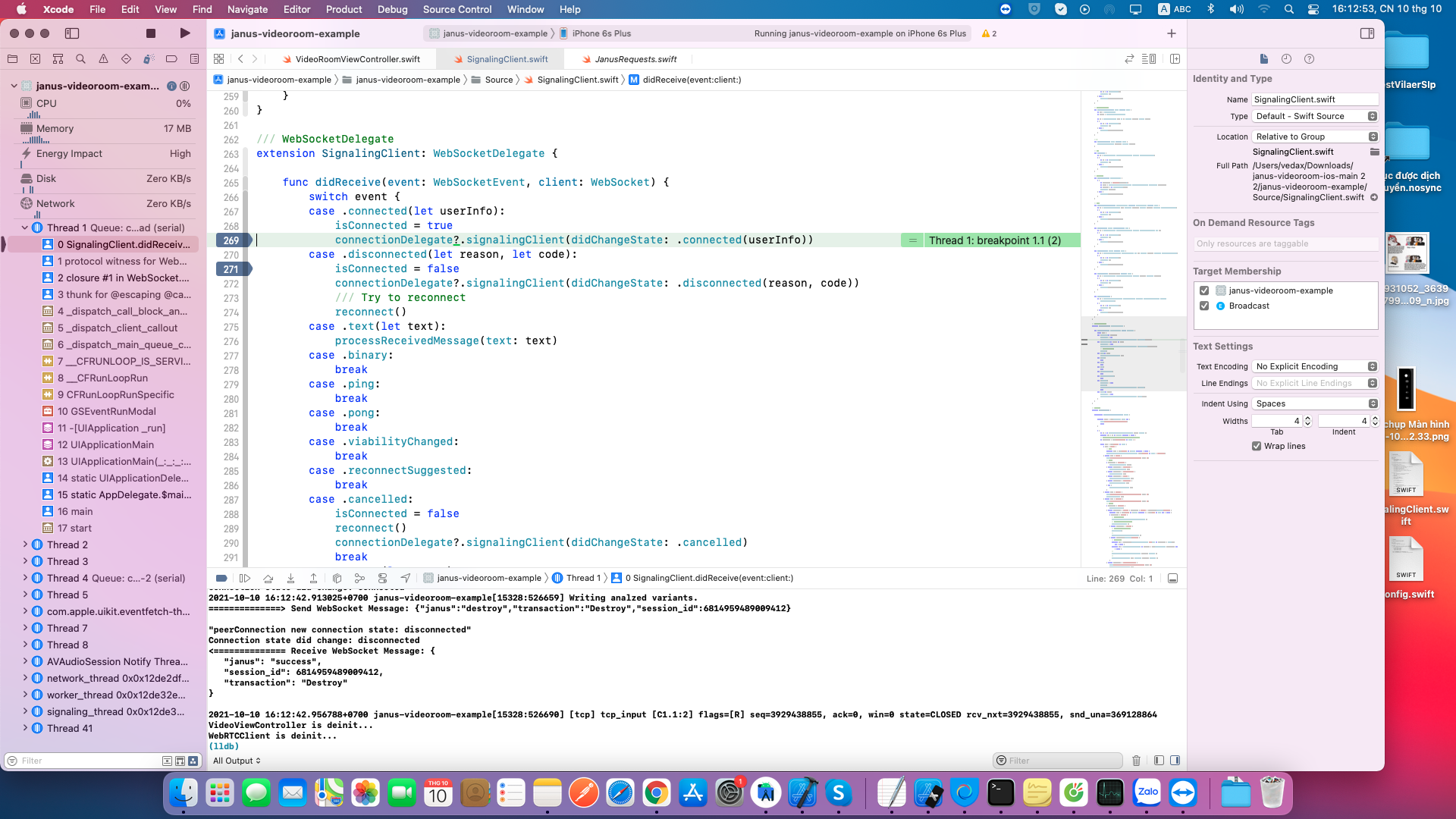Click the trash icon to clear console
1456x819 pixels.
(1136, 761)
